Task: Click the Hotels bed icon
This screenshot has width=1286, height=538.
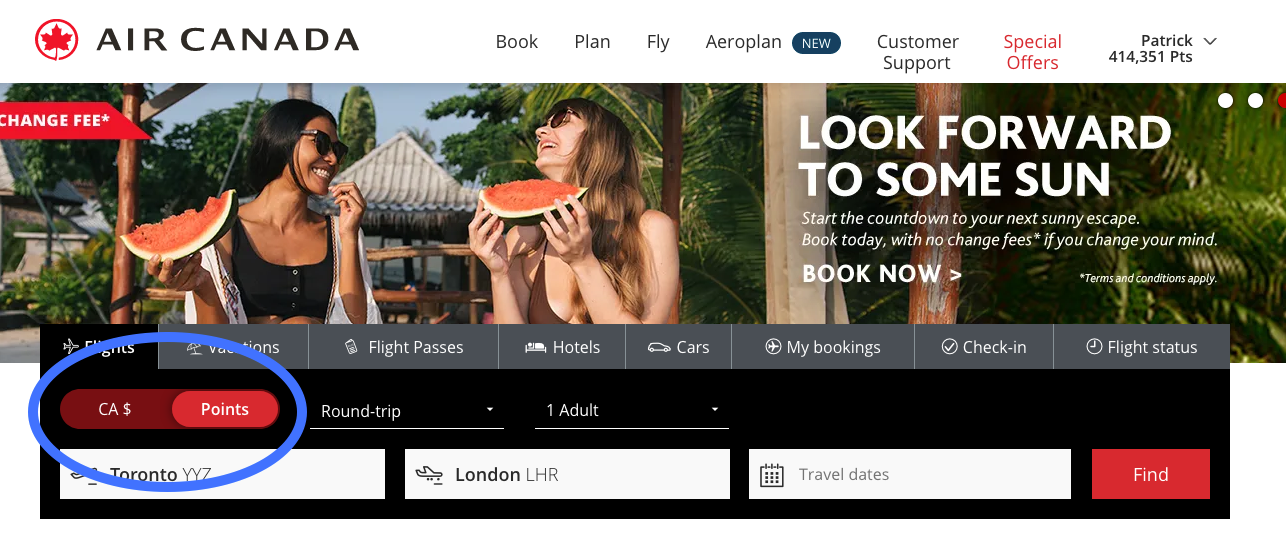Action: (x=536, y=347)
